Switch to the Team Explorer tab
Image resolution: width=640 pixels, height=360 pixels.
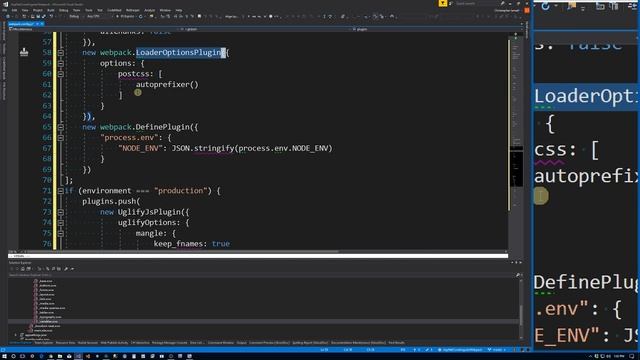click(x=44, y=343)
